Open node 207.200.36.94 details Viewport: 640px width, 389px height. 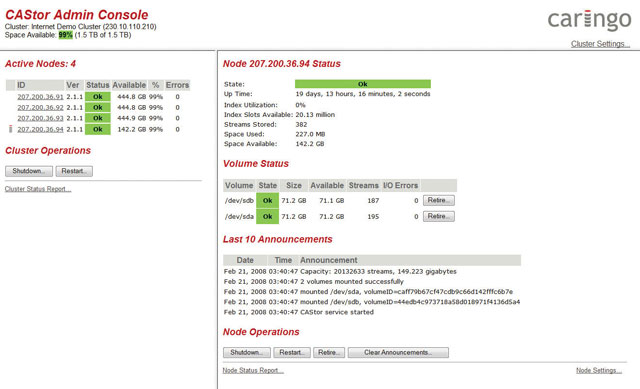point(40,129)
